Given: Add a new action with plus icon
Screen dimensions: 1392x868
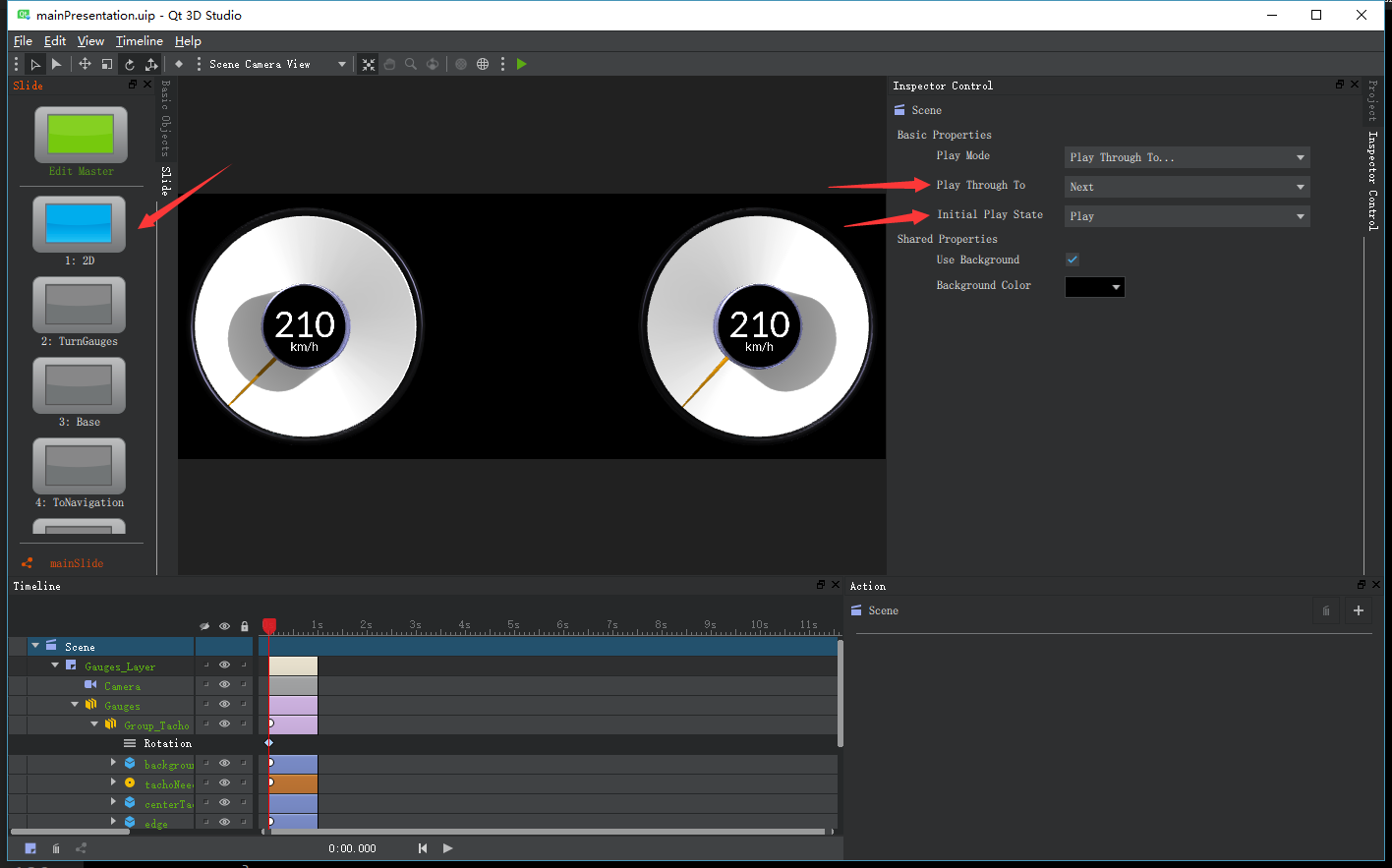Looking at the screenshot, I should tap(1358, 610).
